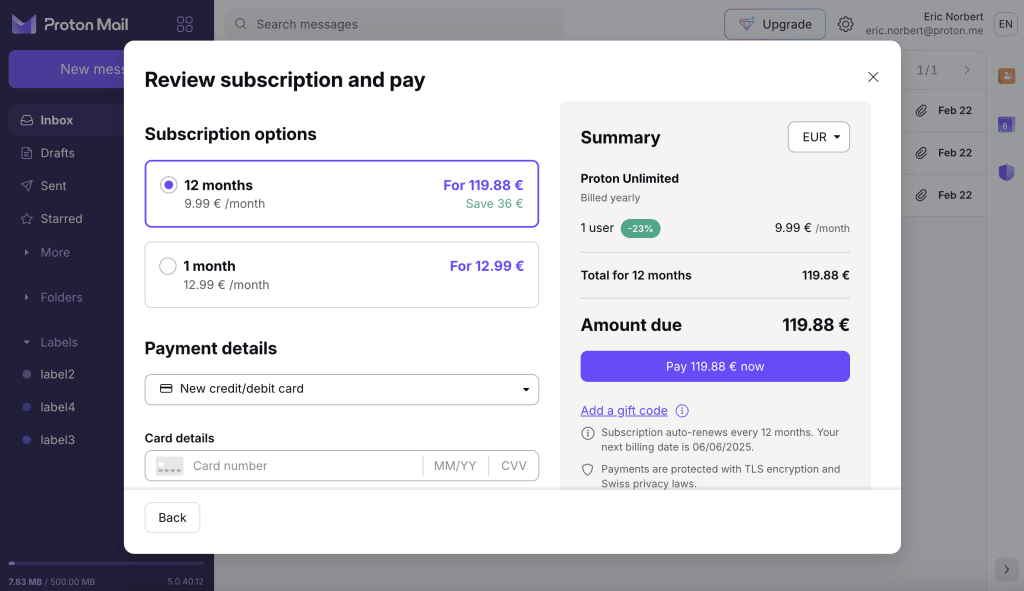This screenshot has height=591, width=1024.
Task: Click Pay 119.88 € now button
Action: (x=715, y=366)
